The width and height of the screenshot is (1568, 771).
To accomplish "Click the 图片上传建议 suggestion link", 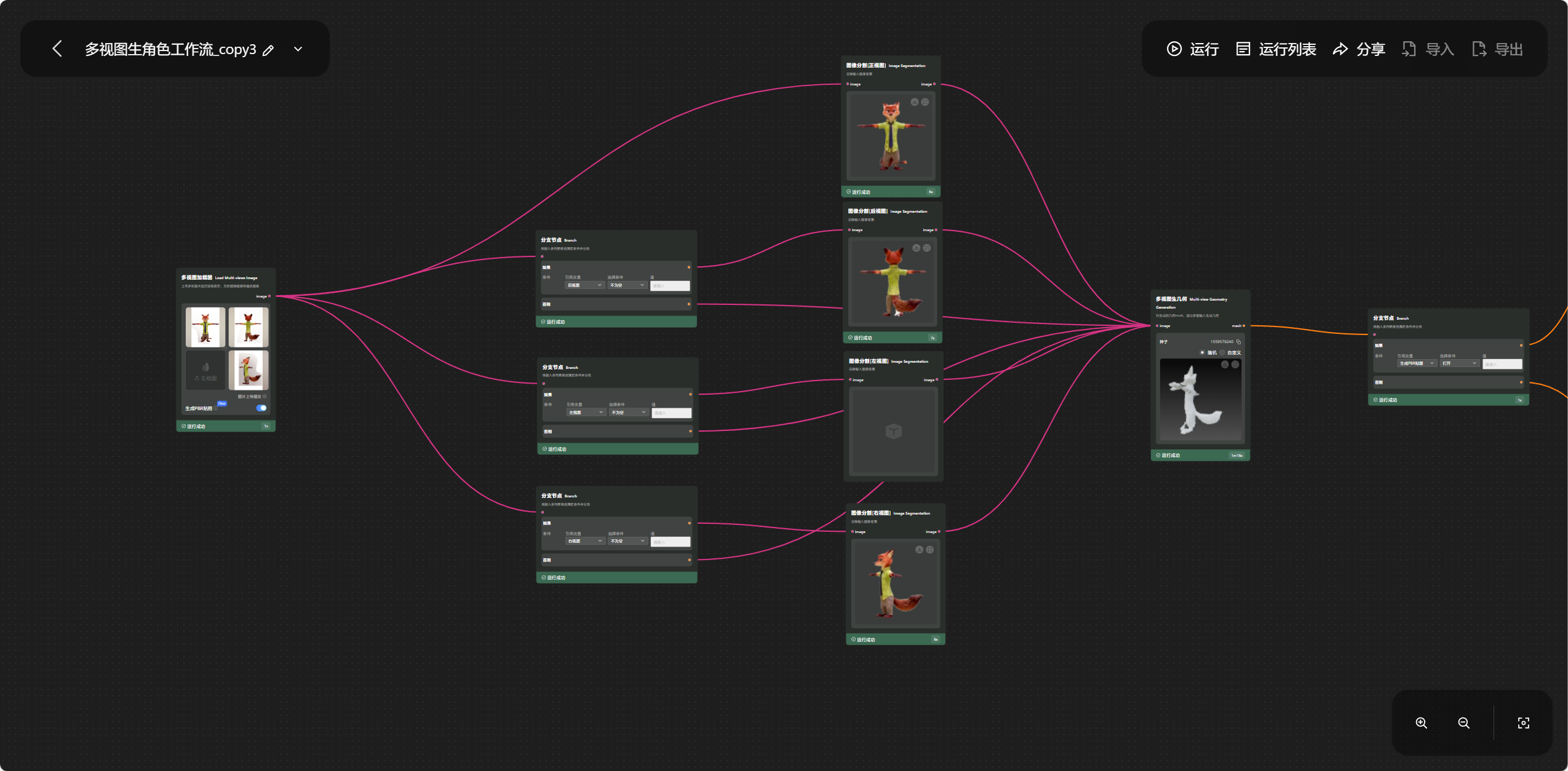I will [249, 396].
